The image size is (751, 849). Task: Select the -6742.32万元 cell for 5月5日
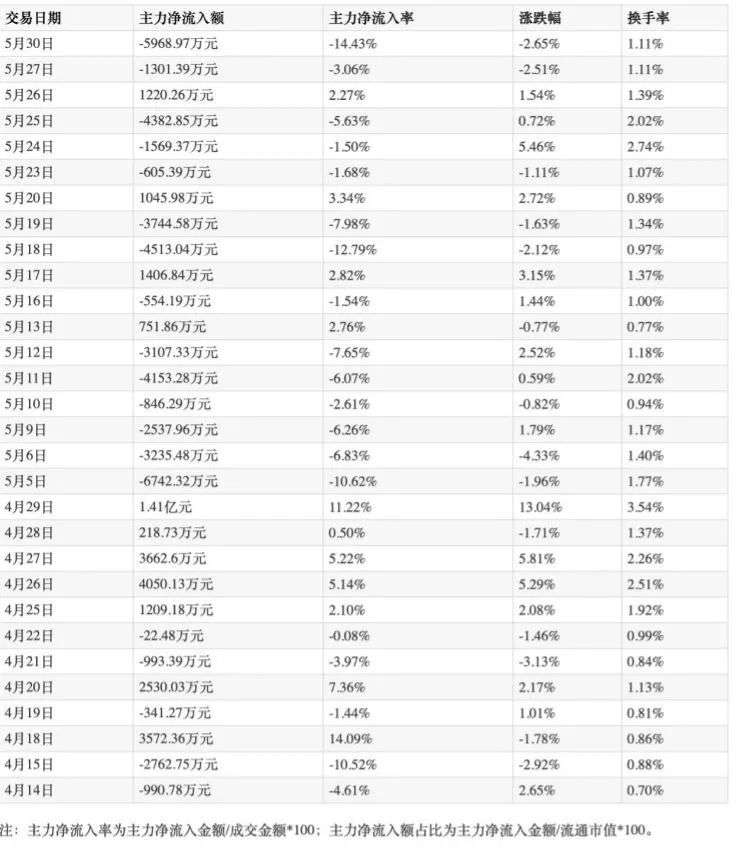point(179,481)
